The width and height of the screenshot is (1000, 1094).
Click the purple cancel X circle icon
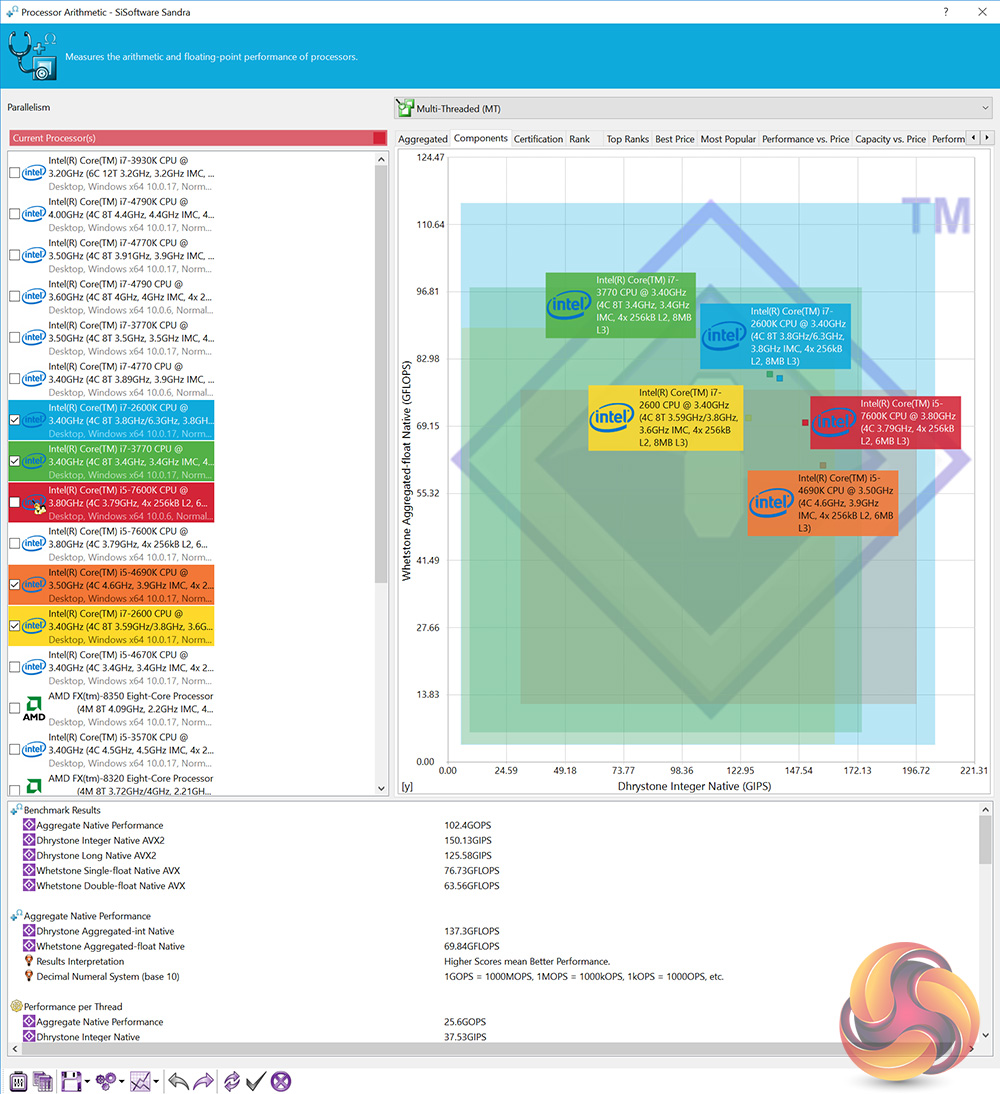pos(281,1081)
